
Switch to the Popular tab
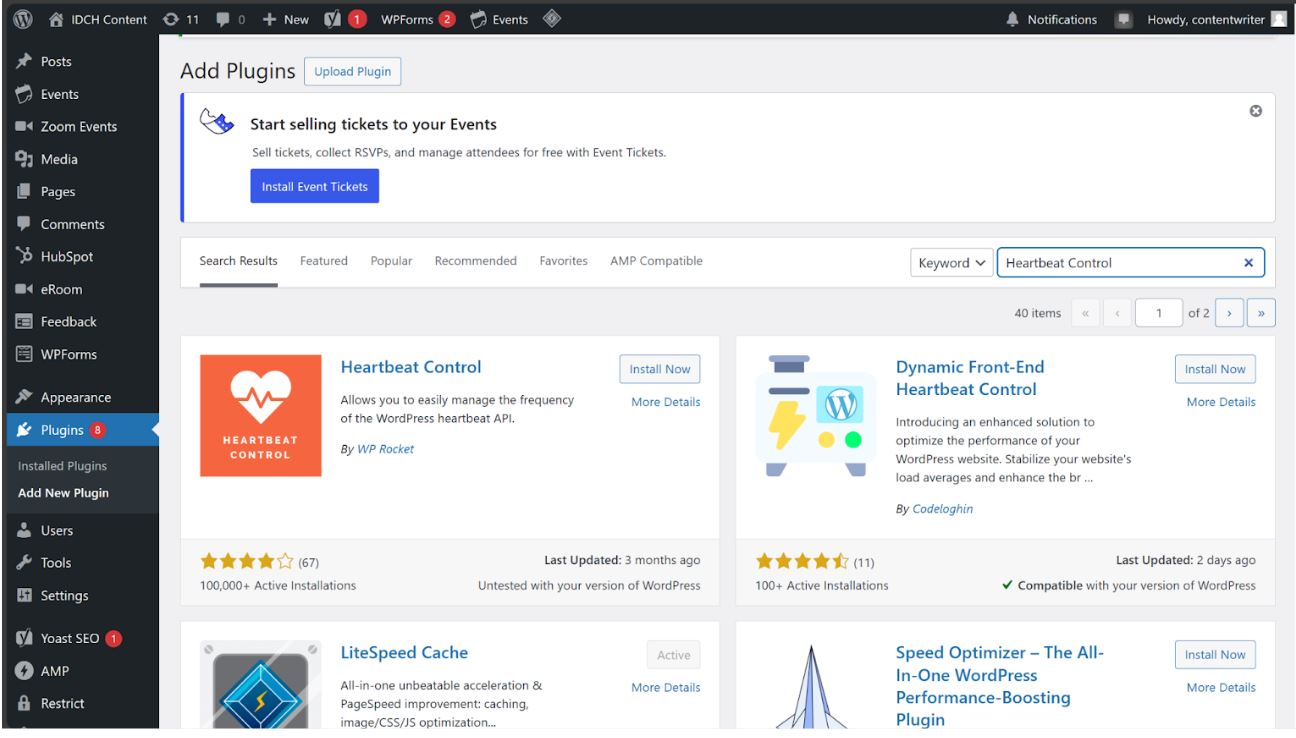pos(391,261)
